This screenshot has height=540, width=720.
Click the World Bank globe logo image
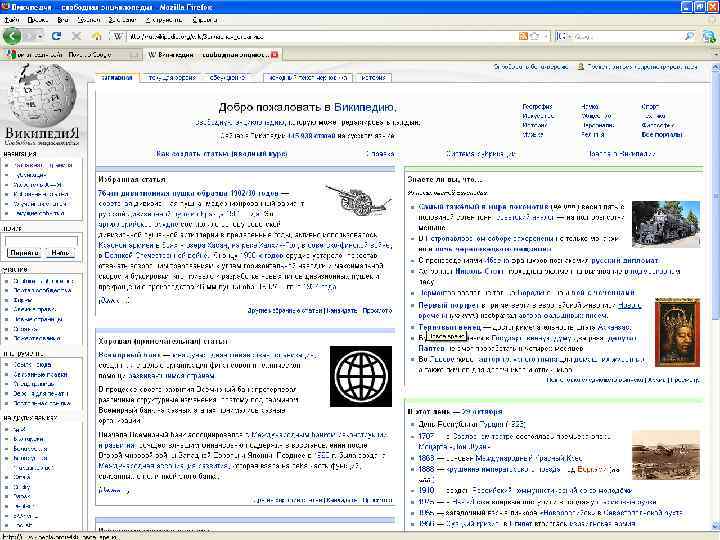tap(361, 377)
